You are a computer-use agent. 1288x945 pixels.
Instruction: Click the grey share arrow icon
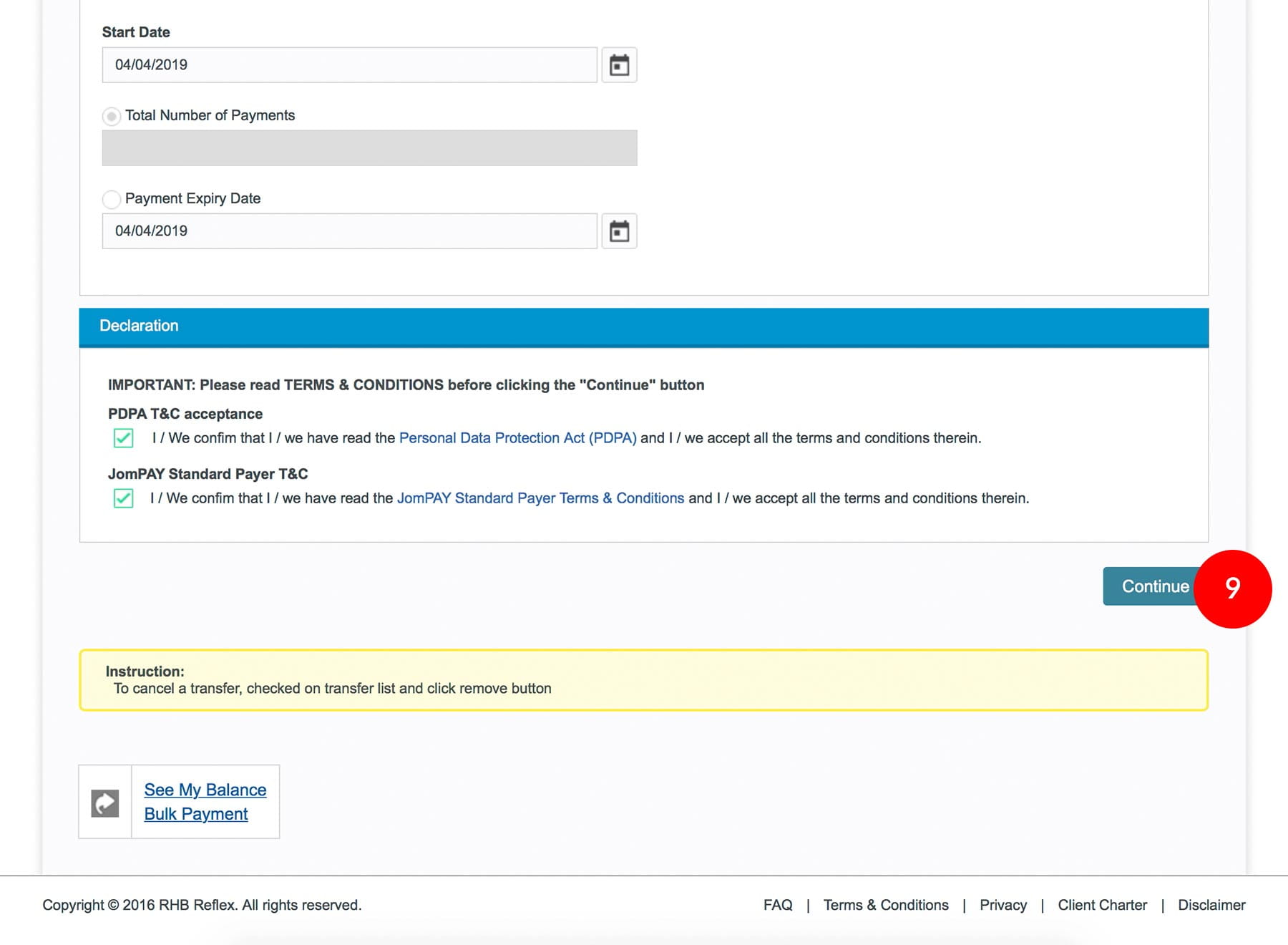[105, 803]
